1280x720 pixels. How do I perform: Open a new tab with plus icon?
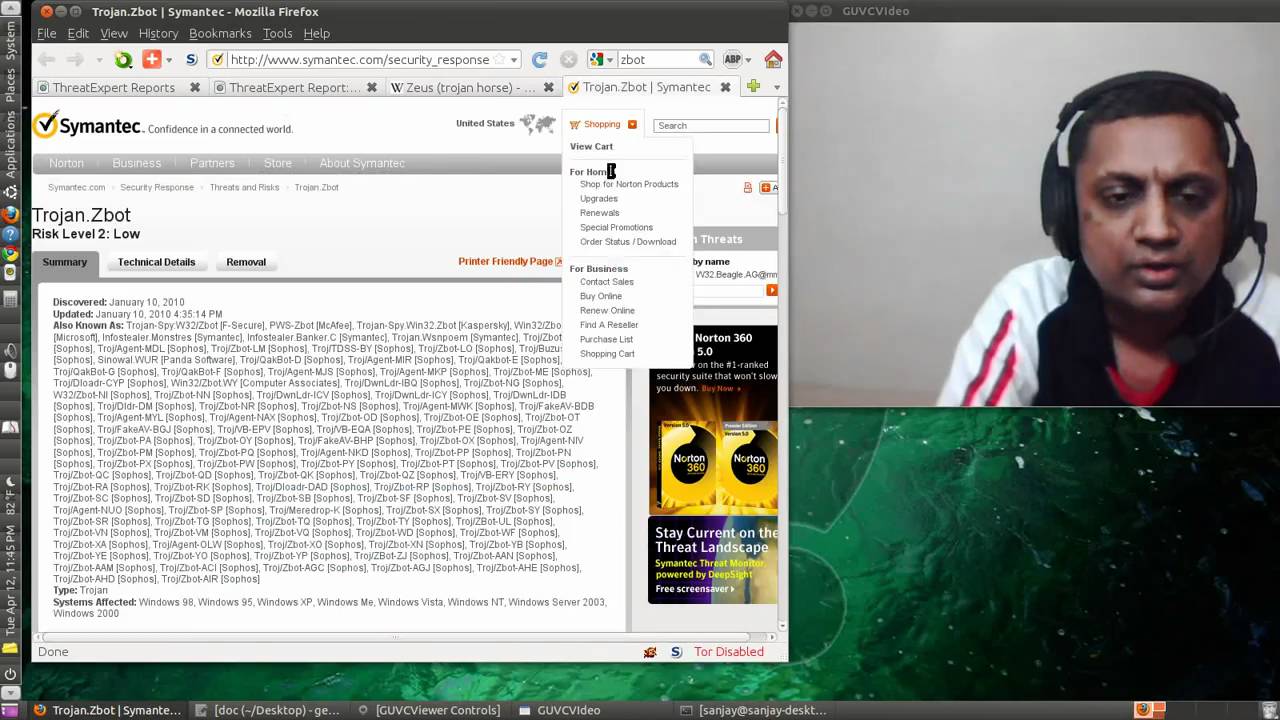(753, 87)
